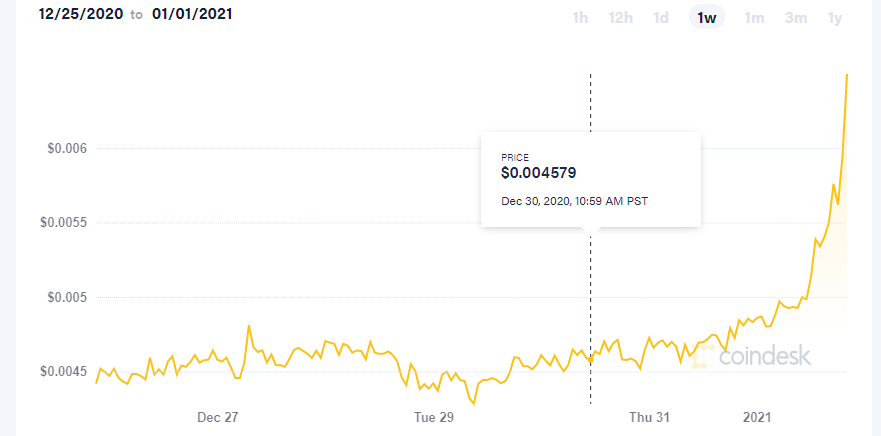Click the active 1w range button
The image size is (881, 436).
tap(707, 18)
